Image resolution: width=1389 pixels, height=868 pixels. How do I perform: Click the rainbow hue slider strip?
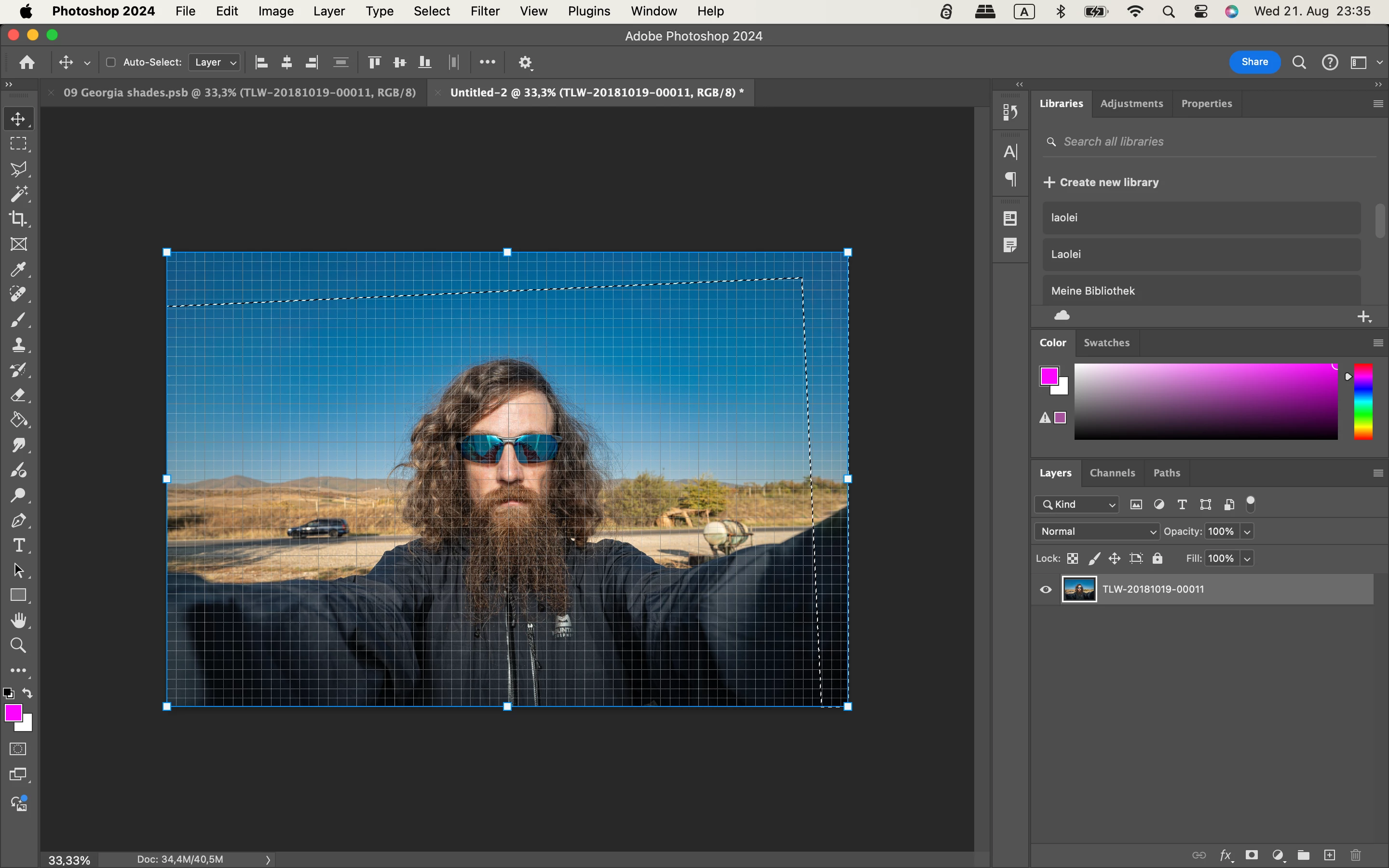click(x=1363, y=402)
